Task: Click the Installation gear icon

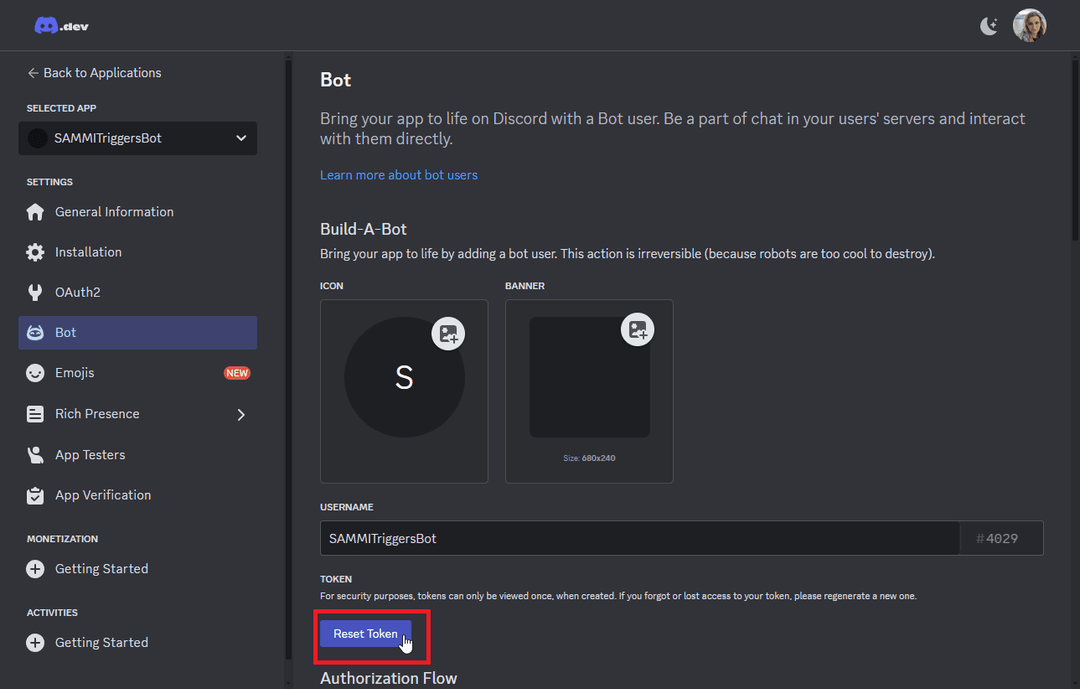Action: point(35,252)
